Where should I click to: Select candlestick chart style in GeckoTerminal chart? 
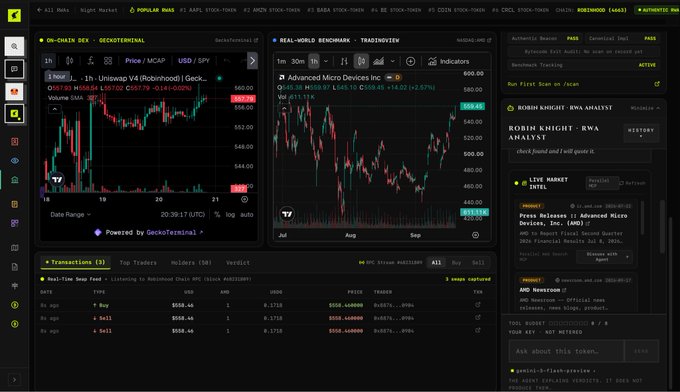click(x=69, y=61)
